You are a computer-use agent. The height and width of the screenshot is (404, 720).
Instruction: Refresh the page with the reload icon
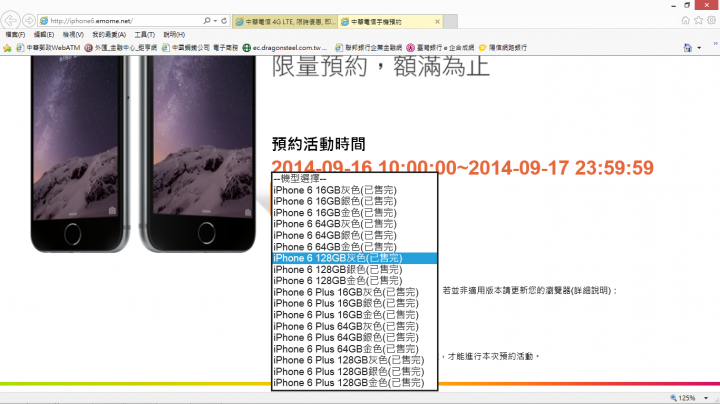coord(224,21)
